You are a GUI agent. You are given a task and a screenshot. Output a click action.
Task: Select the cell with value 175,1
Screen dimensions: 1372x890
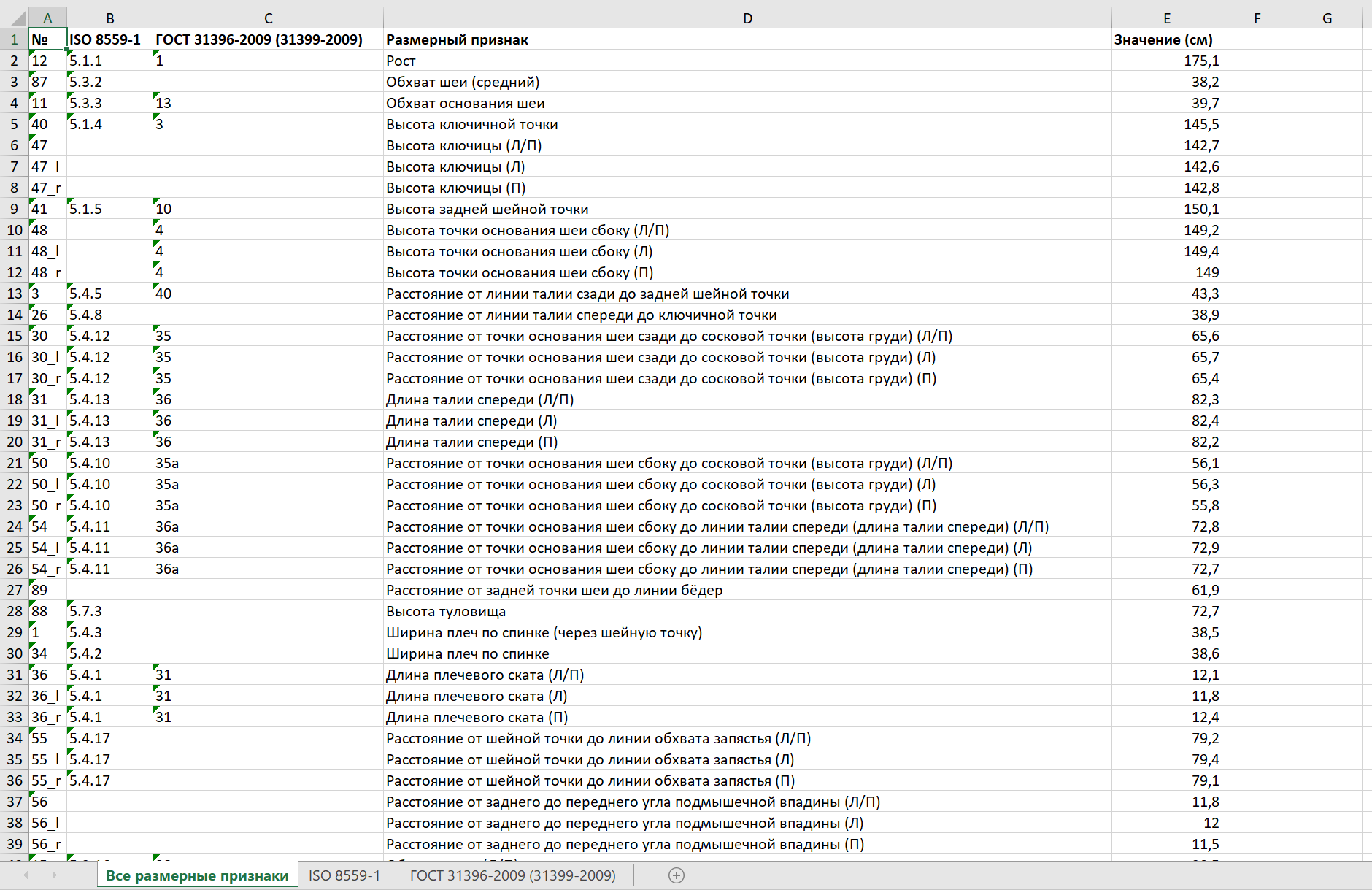1168,61
